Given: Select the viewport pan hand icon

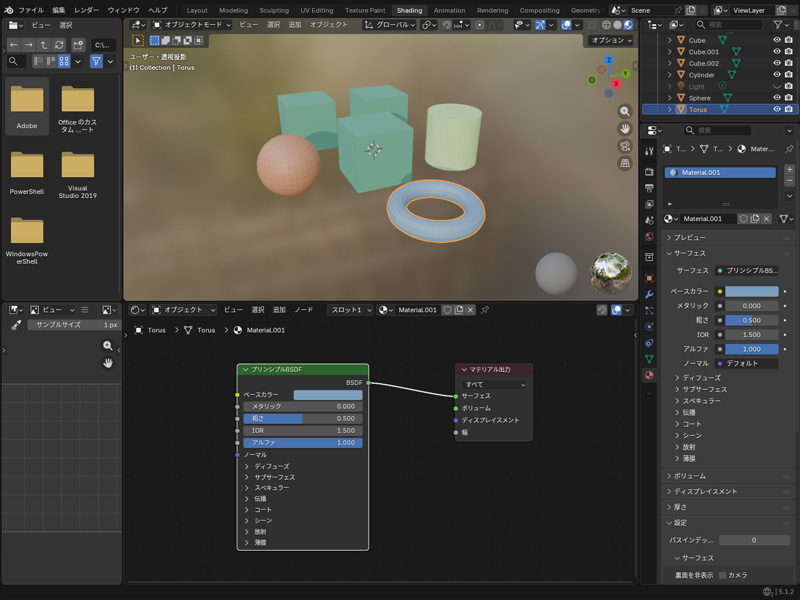Looking at the screenshot, I should point(625,129).
